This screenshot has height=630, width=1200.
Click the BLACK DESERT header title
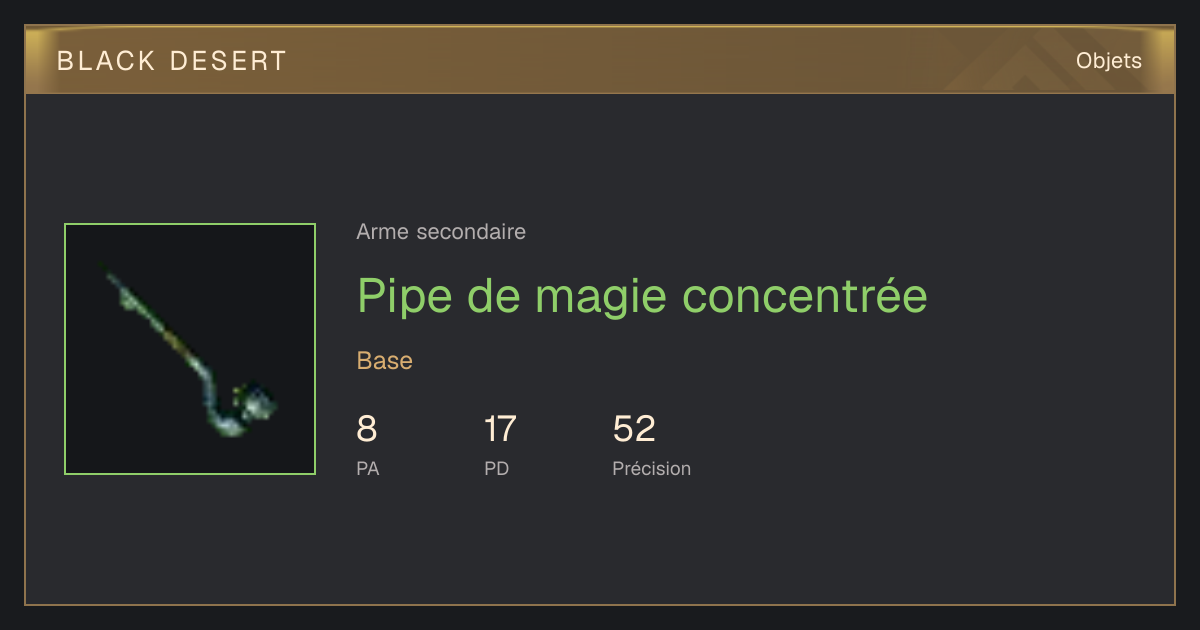pyautogui.click(x=172, y=61)
